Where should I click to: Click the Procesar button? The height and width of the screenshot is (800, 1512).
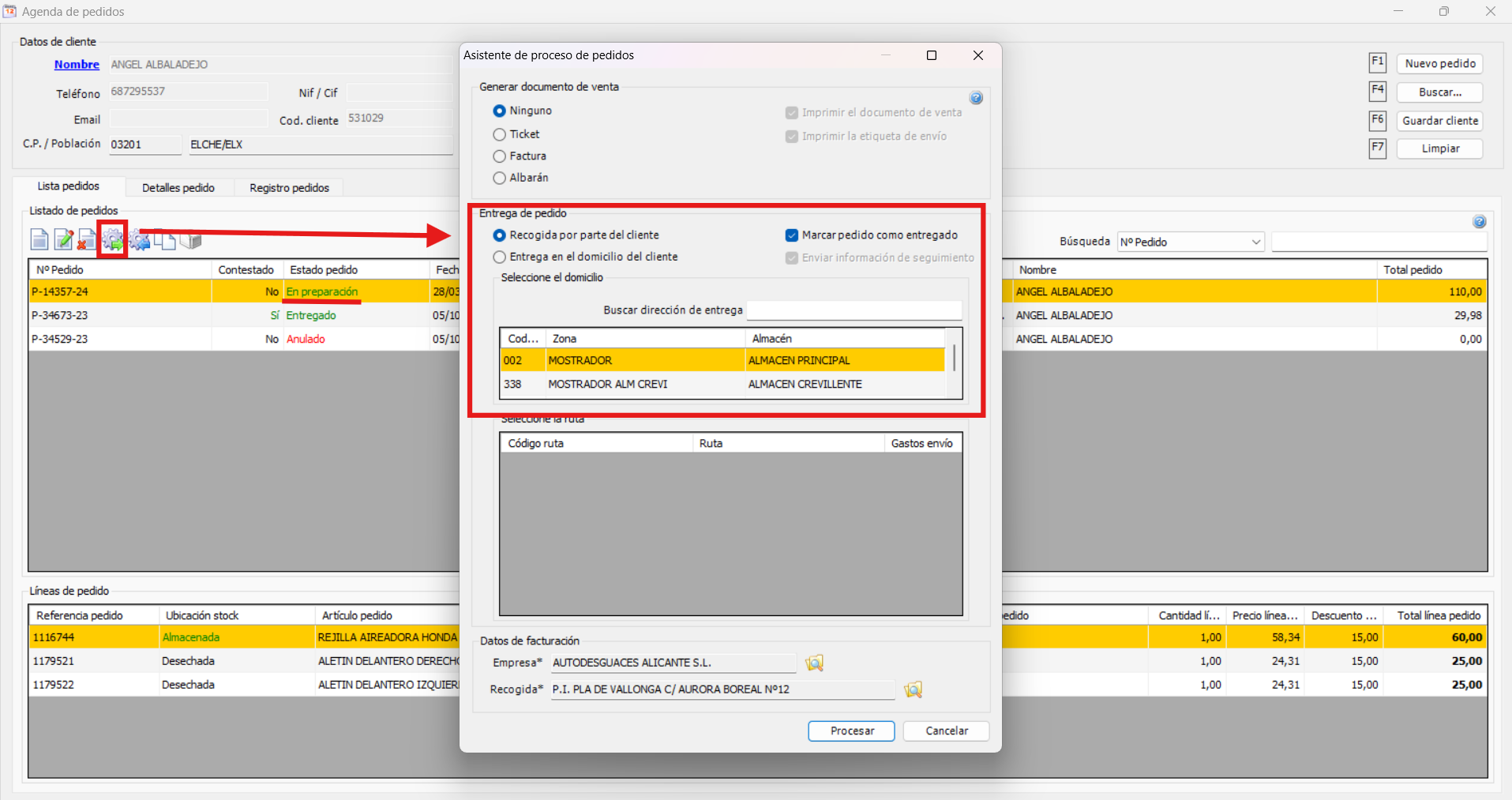coord(851,731)
